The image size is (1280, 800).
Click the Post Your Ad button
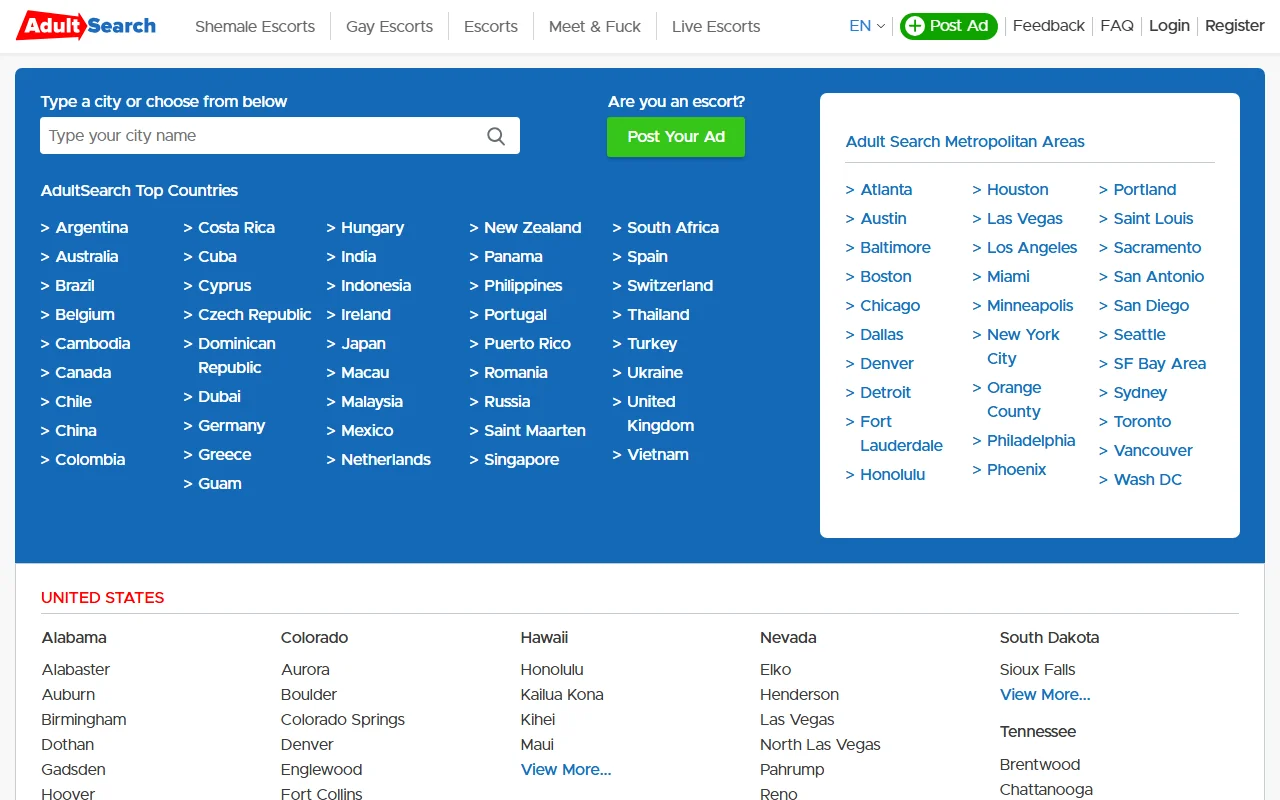pos(676,137)
